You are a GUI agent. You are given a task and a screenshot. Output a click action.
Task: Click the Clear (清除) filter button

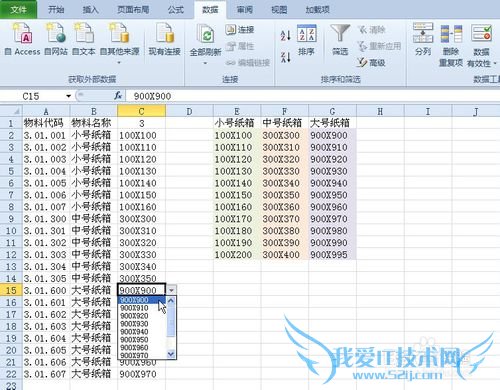coord(372,30)
